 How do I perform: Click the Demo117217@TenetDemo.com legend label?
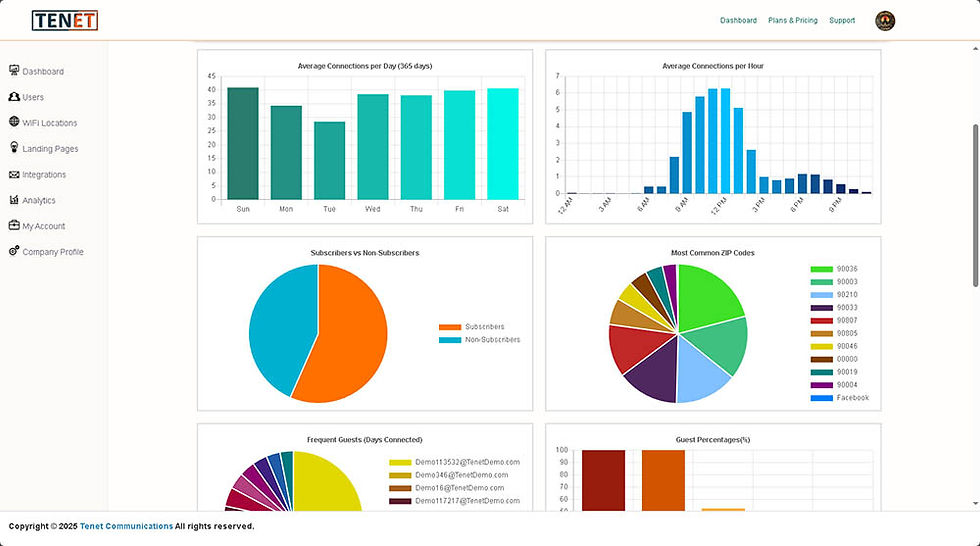468,501
